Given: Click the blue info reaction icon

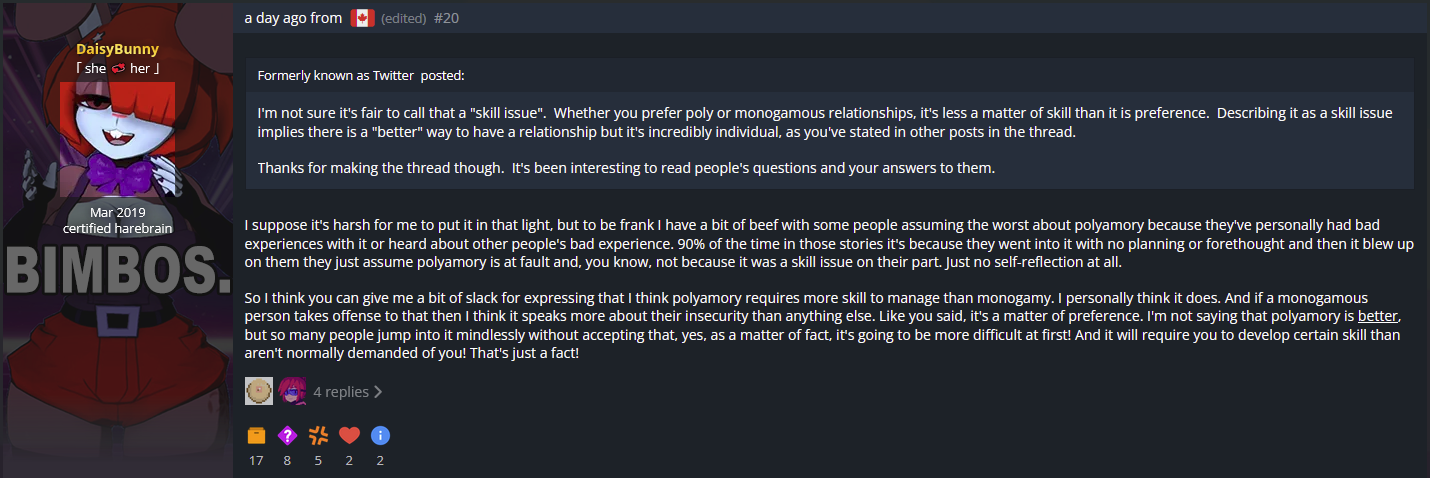Looking at the screenshot, I should click(380, 435).
